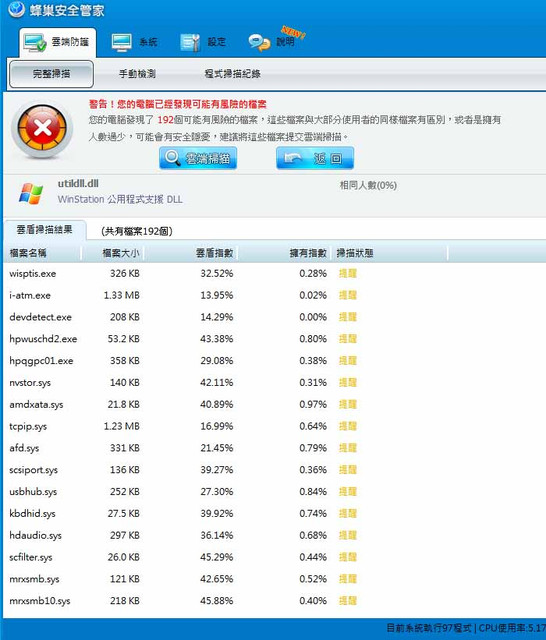Select the wisptis.exe row
The width and height of the screenshot is (546, 640).
[274, 273]
